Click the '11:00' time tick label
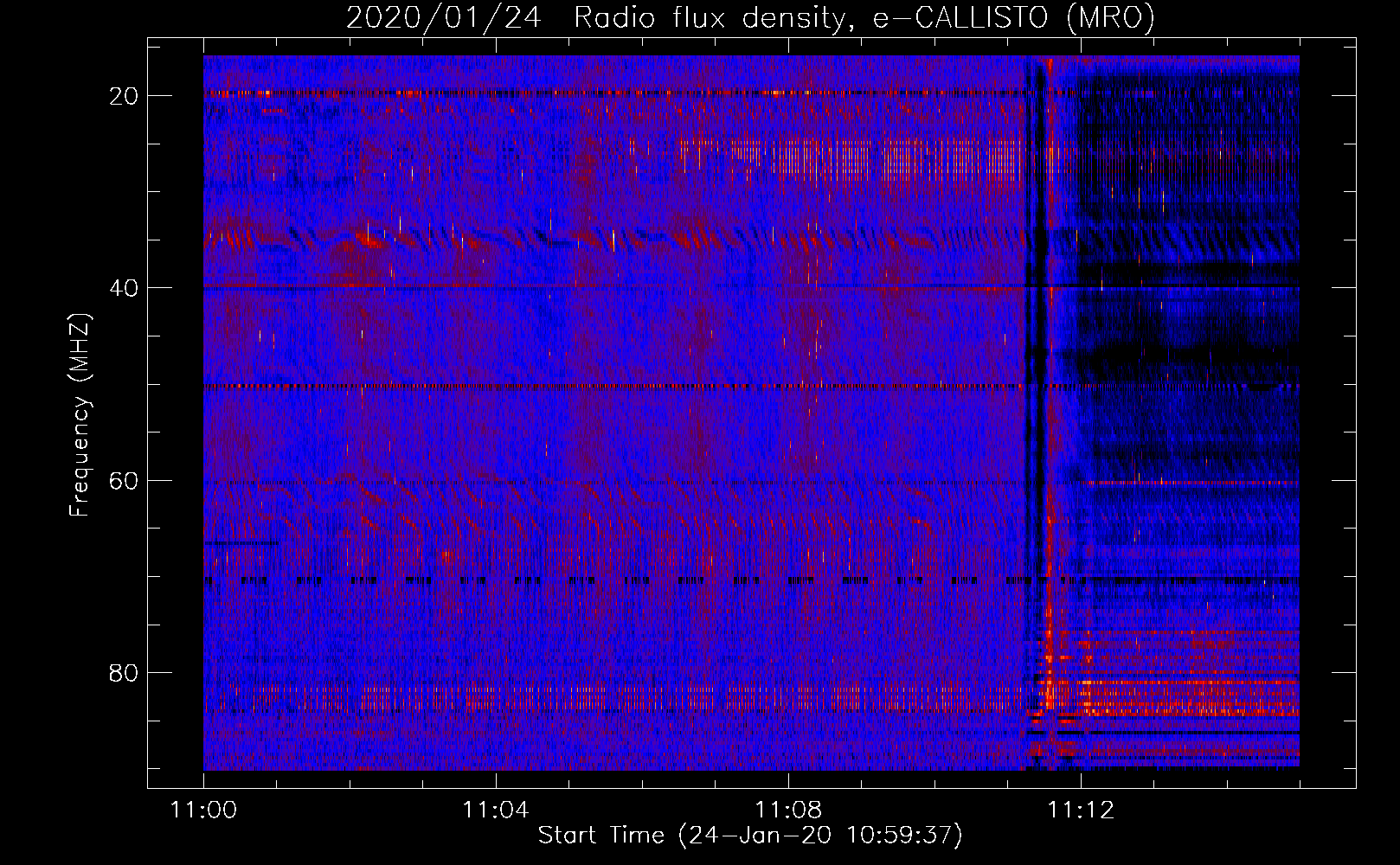The image size is (1400, 865). coord(204,811)
